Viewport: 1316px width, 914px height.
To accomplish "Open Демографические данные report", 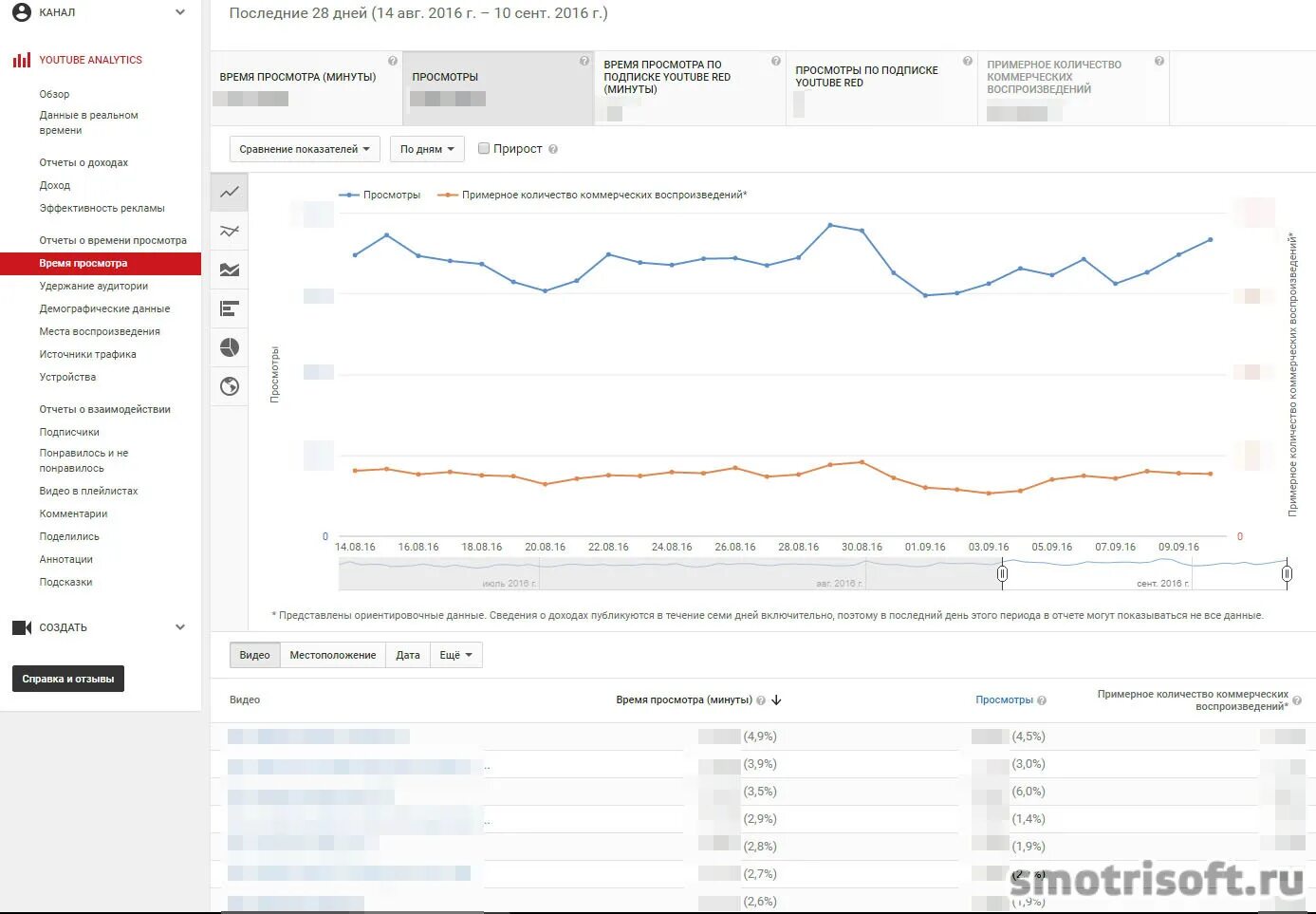I will [x=104, y=308].
